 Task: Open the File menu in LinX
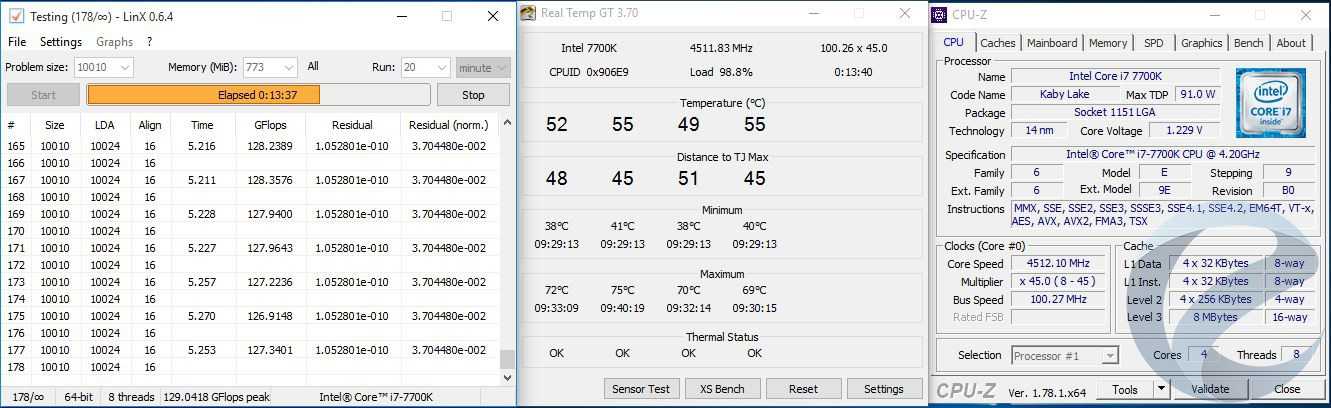click(x=17, y=42)
